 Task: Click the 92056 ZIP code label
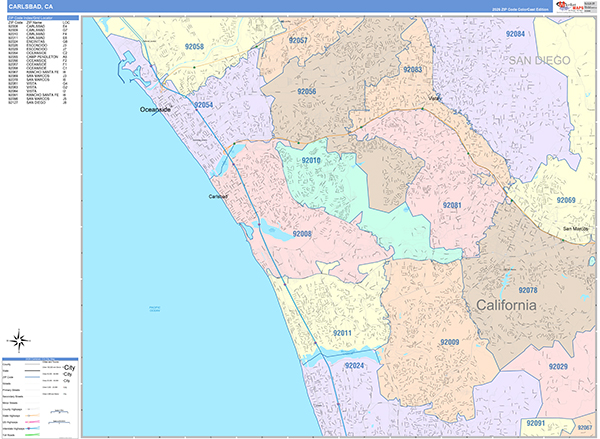[x=306, y=92]
